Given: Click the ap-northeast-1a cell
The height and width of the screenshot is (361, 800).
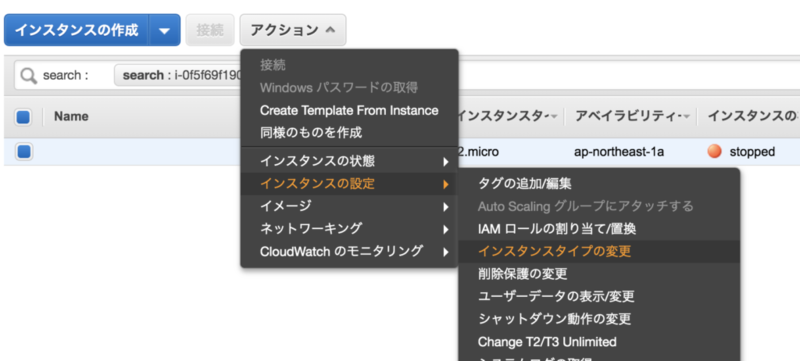Looking at the screenshot, I should (619, 152).
